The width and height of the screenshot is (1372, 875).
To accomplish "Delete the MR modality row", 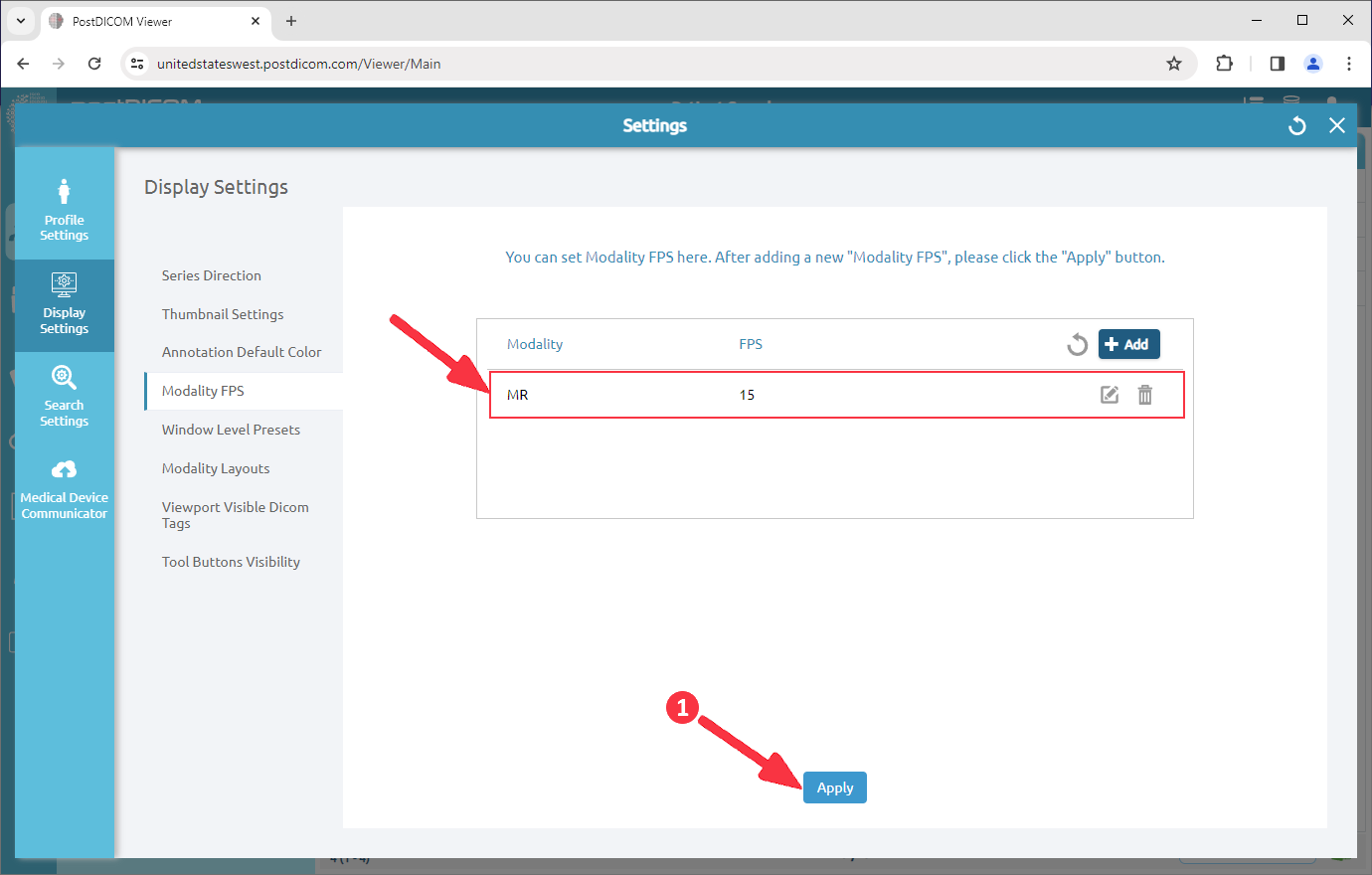I will point(1145,395).
